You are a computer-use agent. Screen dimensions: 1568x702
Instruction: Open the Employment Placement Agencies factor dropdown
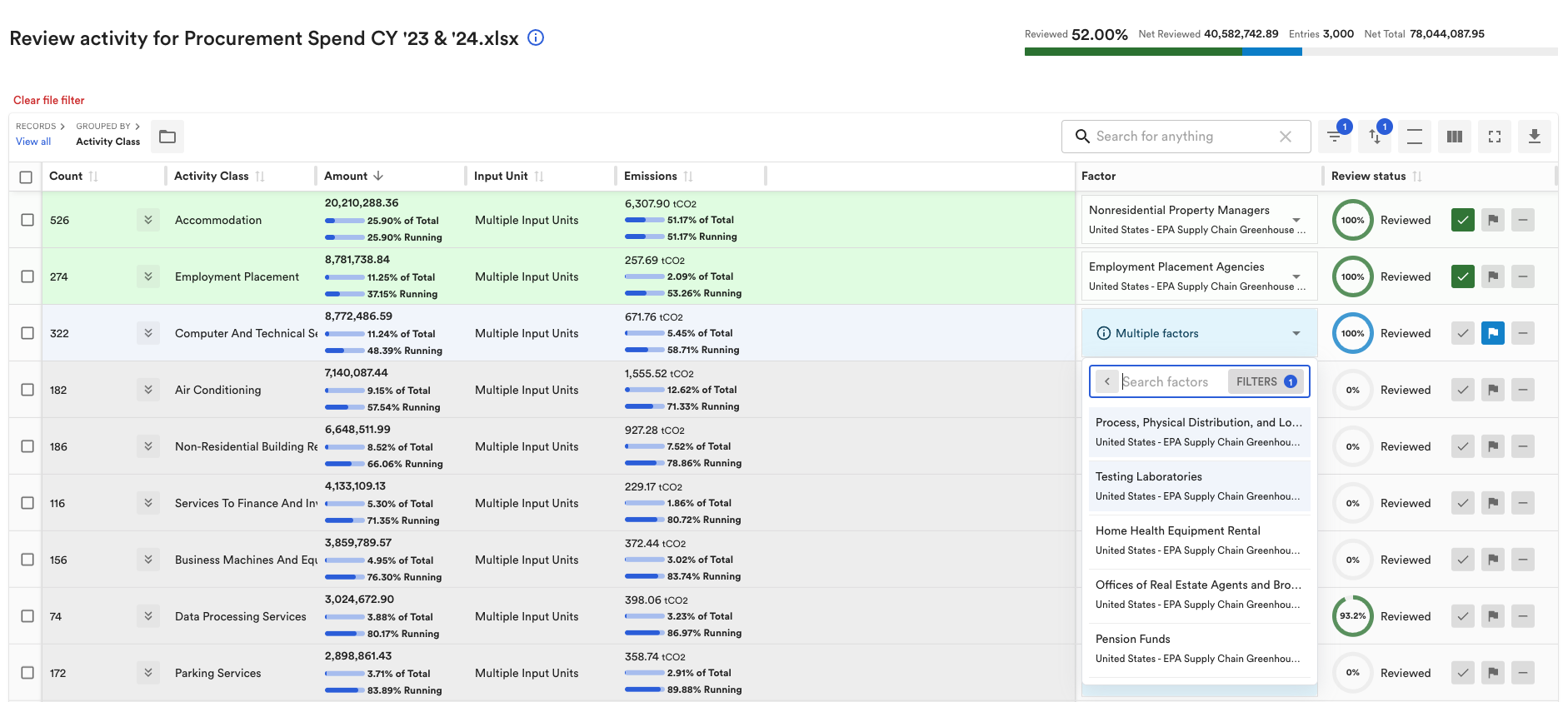[1199, 276]
